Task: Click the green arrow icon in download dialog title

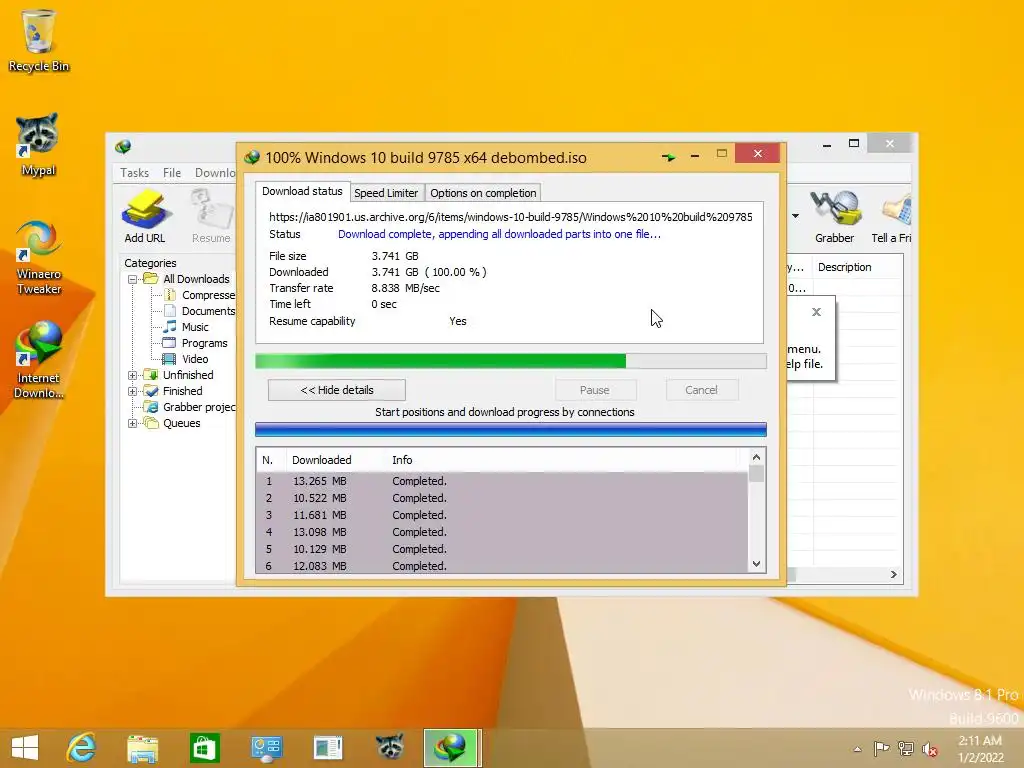Action: [668, 157]
